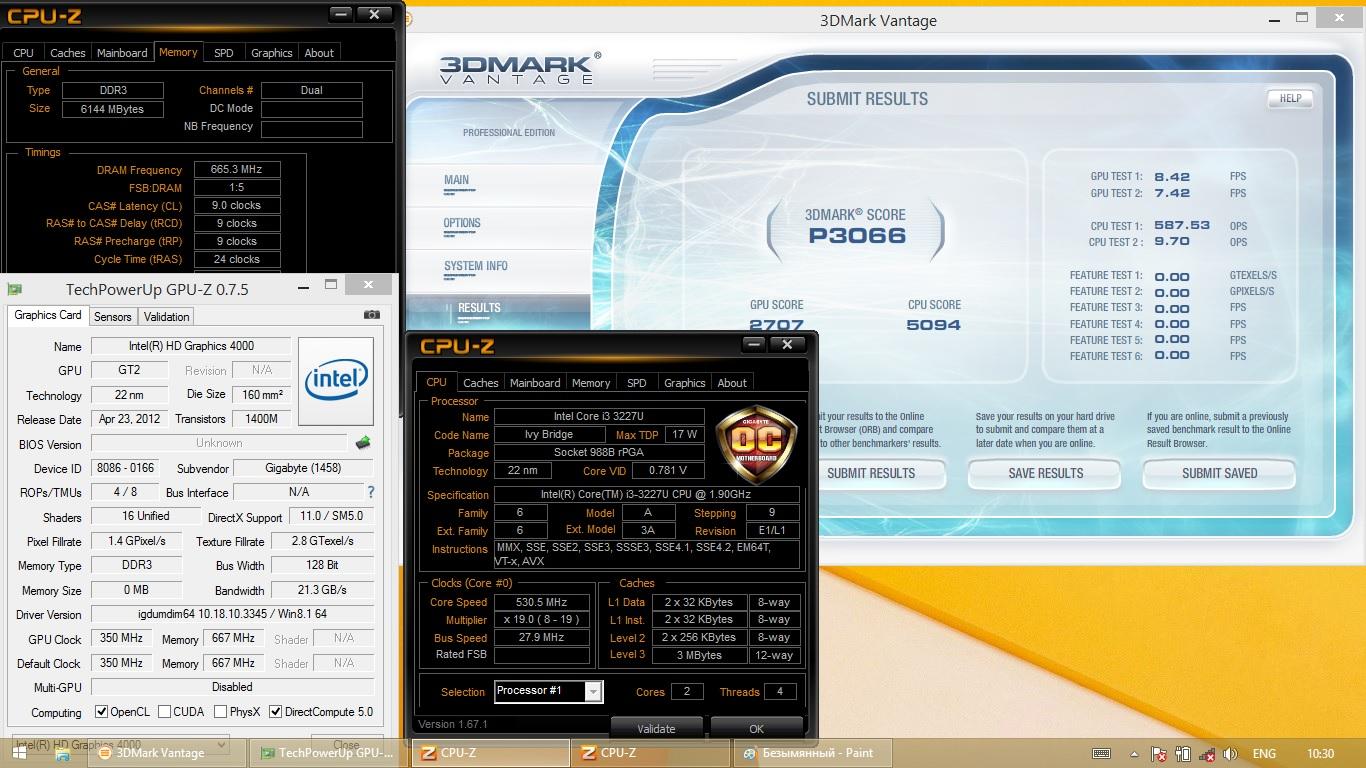Open About tab in back CPU-Z window

[319, 53]
